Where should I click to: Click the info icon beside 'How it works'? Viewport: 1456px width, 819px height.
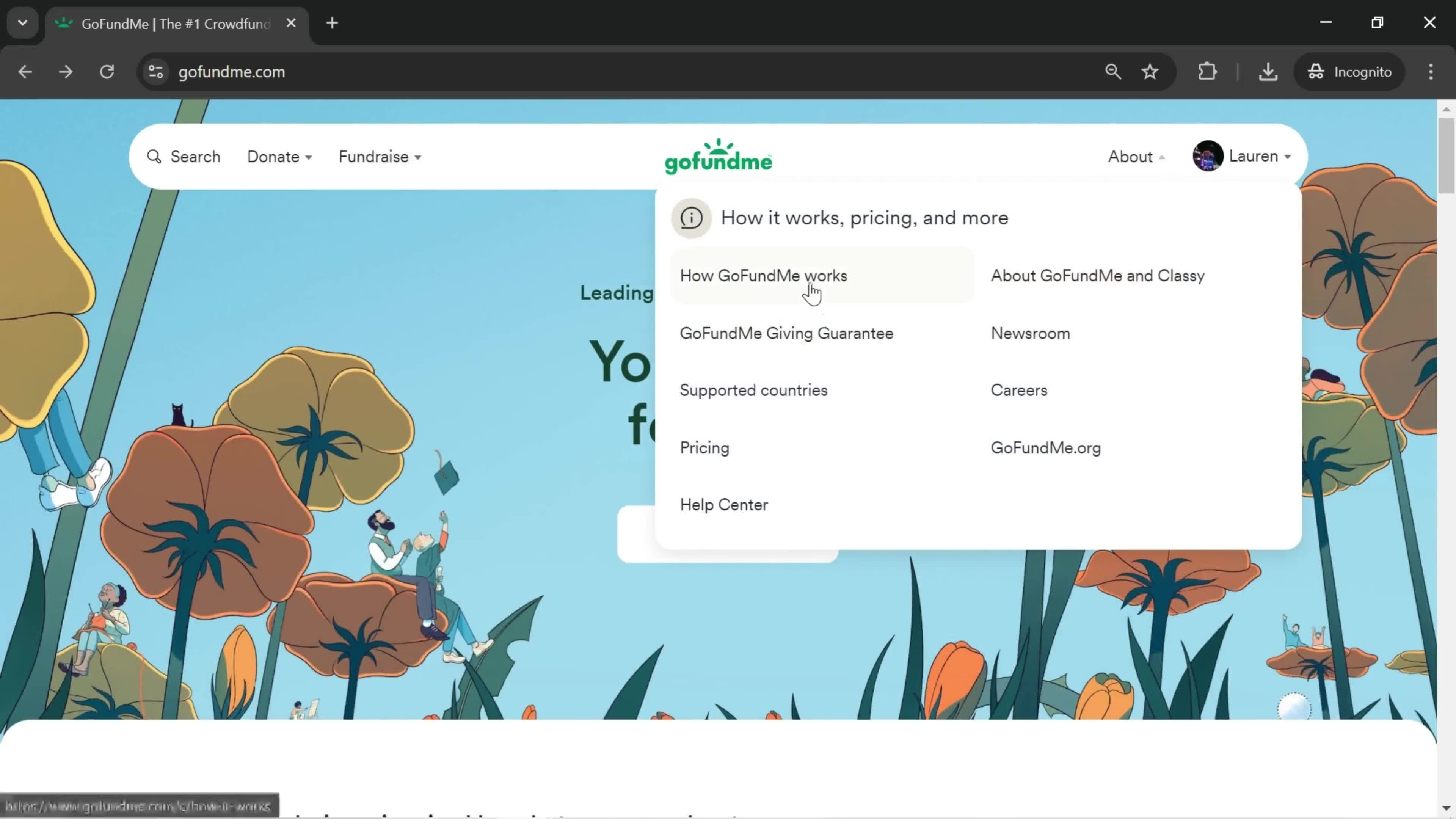tap(691, 218)
